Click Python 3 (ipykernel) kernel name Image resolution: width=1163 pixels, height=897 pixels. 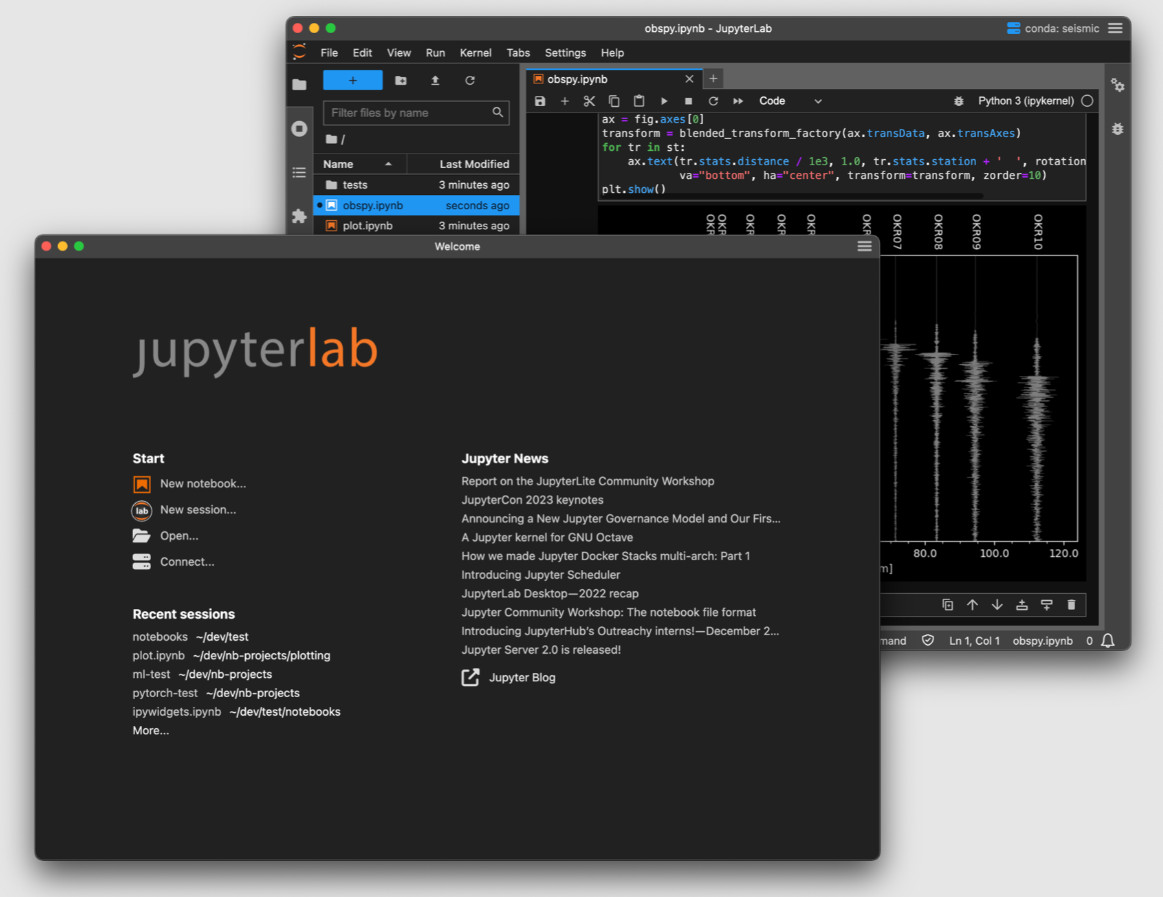click(x=1026, y=101)
